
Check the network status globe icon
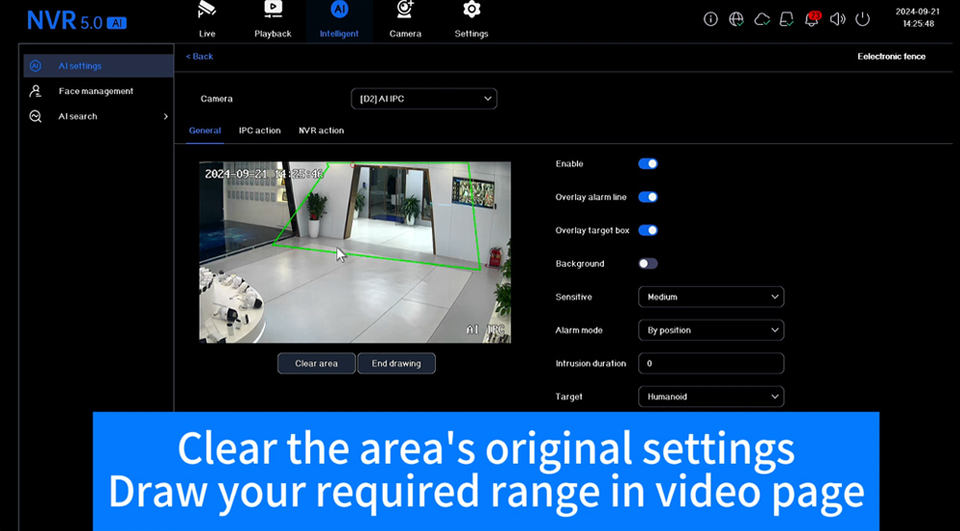point(736,19)
